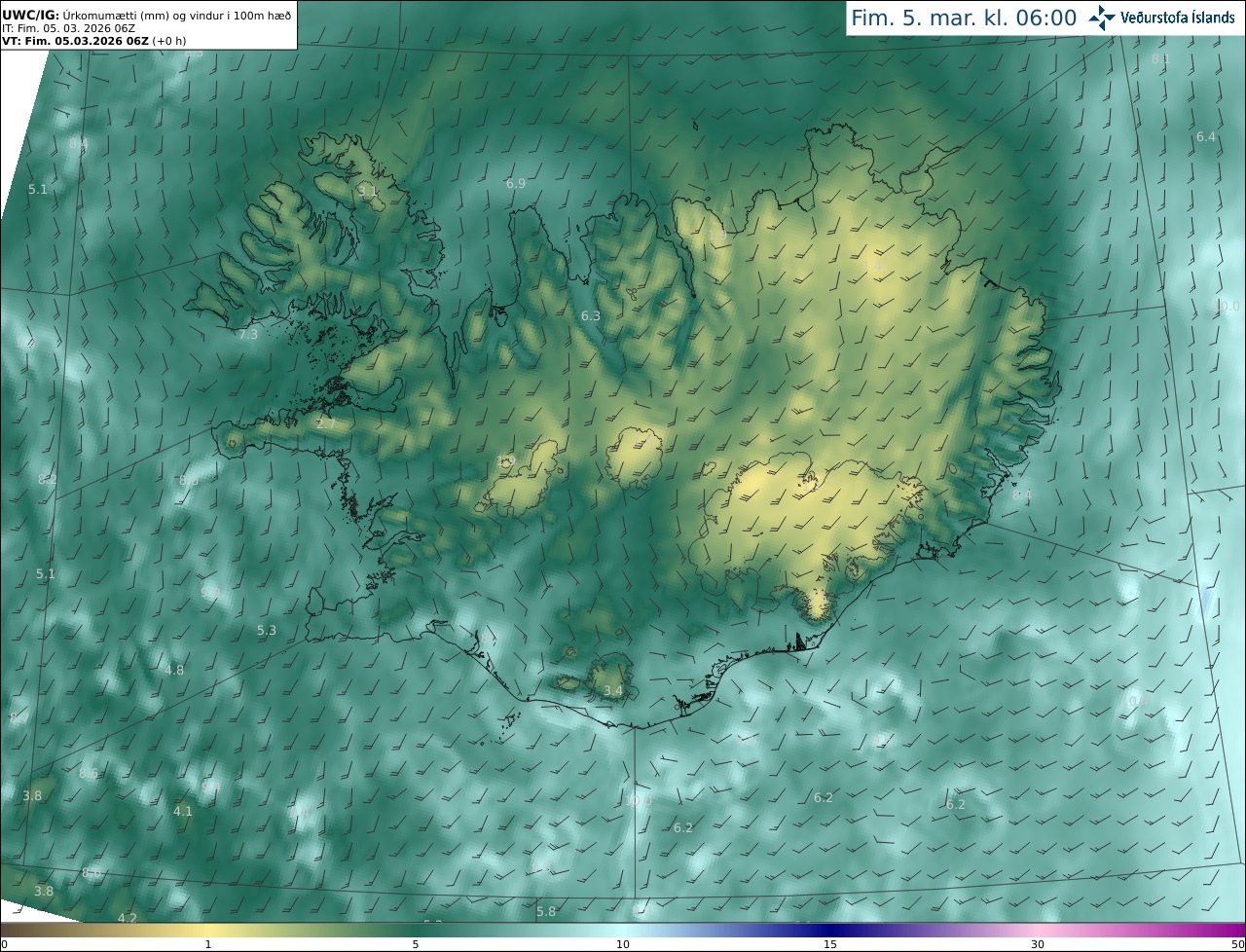Click the 4.2 value near the bottom edge
The height and width of the screenshot is (952, 1246).
click(128, 918)
